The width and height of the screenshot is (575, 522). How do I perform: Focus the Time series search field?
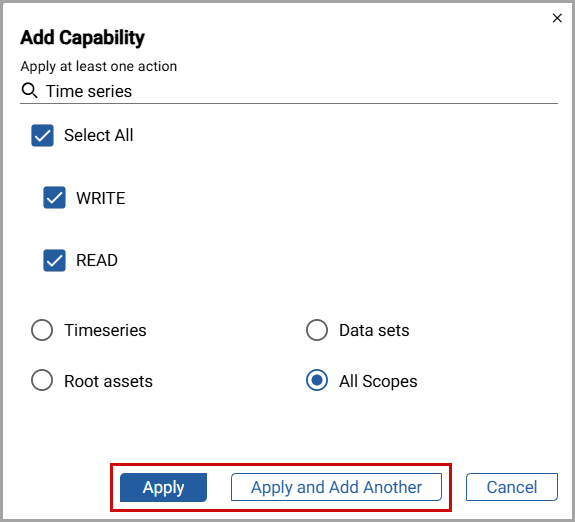click(289, 91)
